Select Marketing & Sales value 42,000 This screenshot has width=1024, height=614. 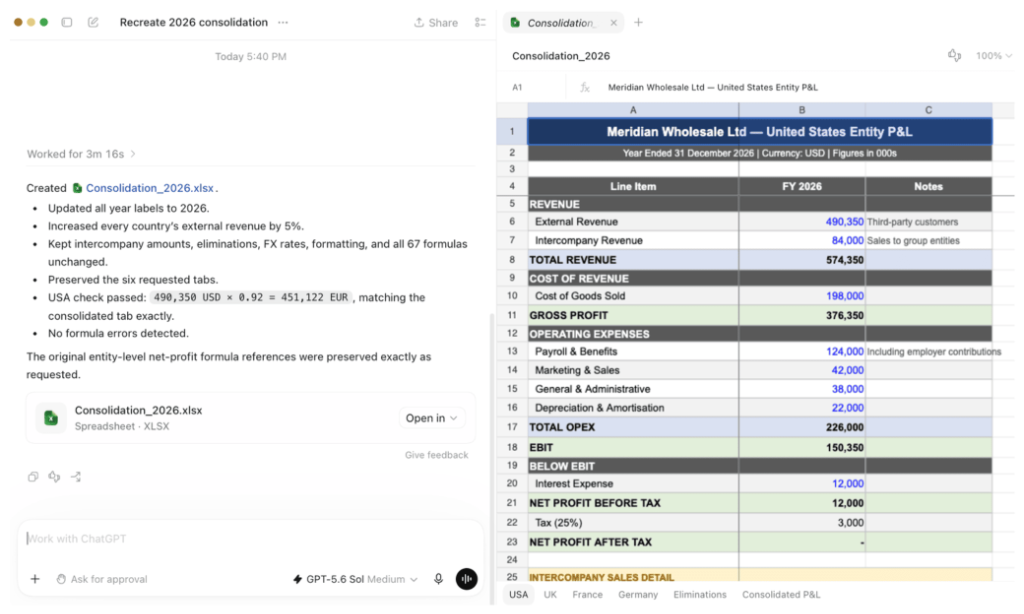tap(802, 370)
